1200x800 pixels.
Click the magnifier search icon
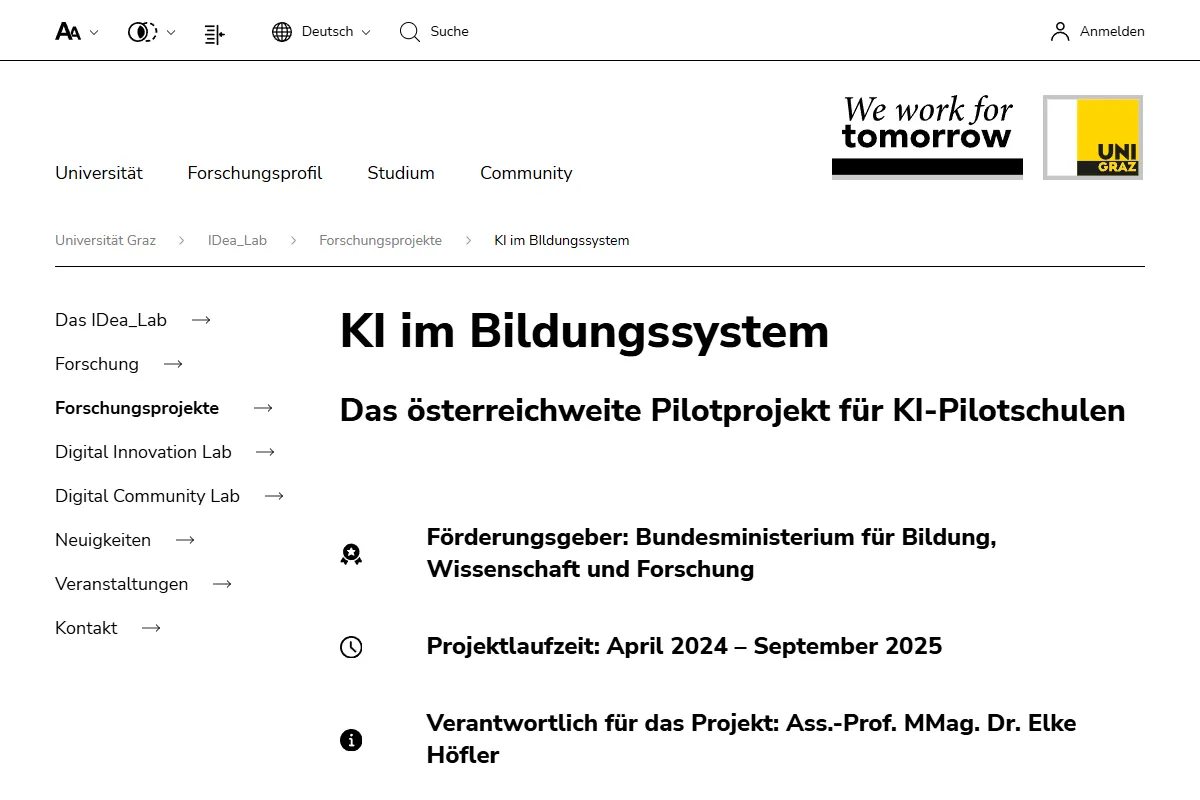pyautogui.click(x=410, y=32)
